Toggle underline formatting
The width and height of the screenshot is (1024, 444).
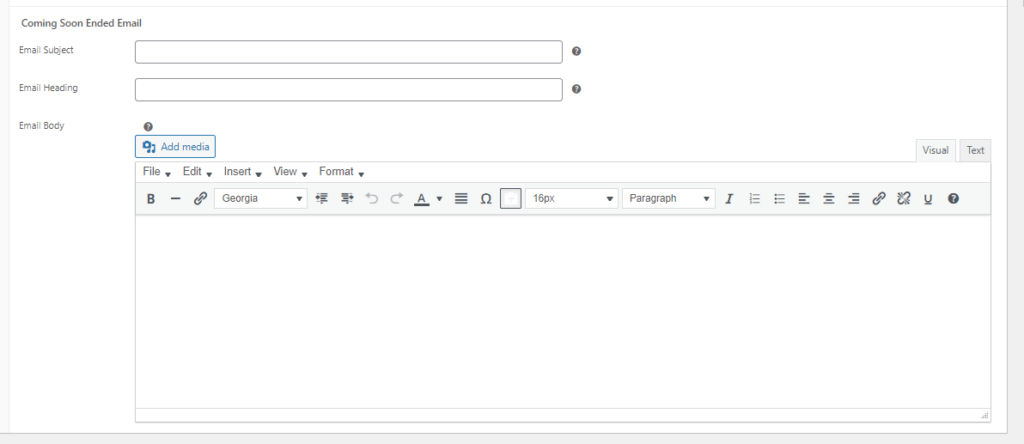928,198
